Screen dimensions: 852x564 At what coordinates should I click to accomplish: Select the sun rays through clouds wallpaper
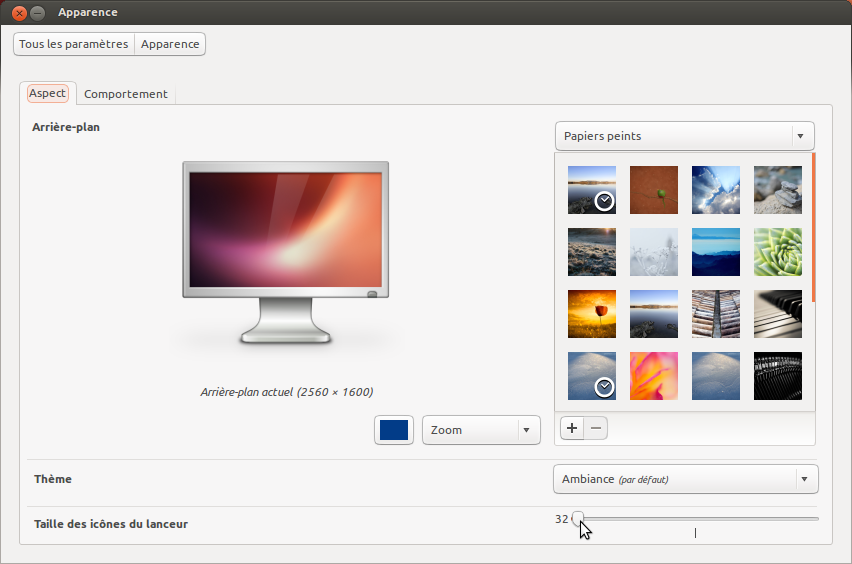click(x=716, y=190)
